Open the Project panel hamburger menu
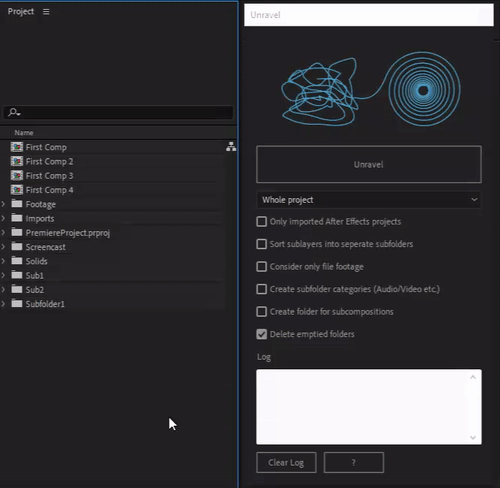This screenshot has width=500, height=488. pyautogui.click(x=46, y=12)
